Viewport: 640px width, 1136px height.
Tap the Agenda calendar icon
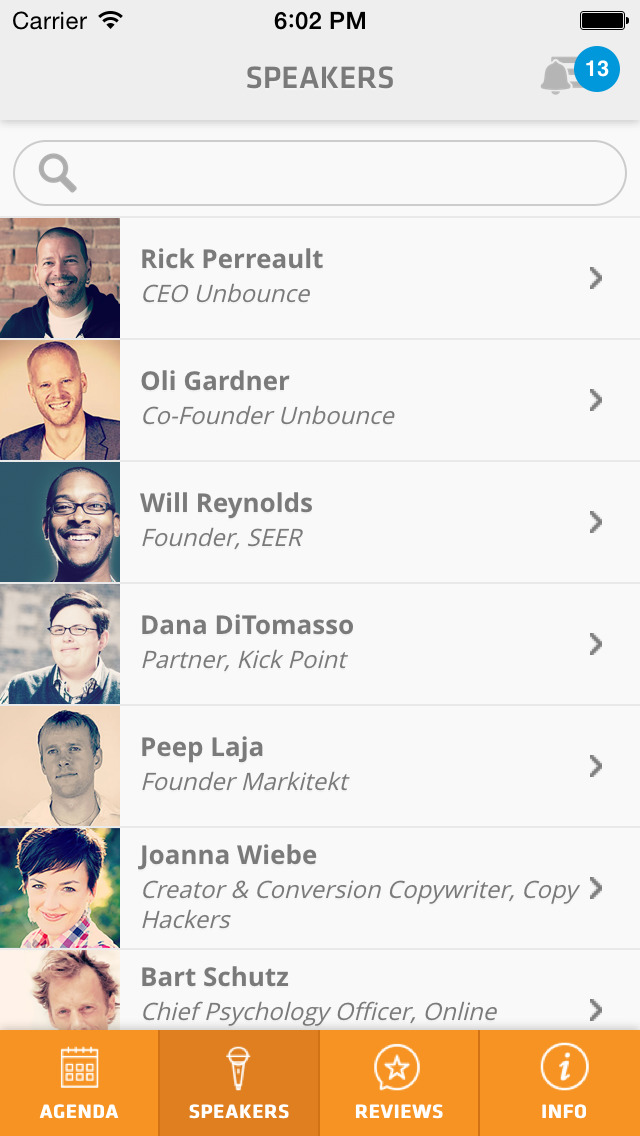tap(79, 1068)
